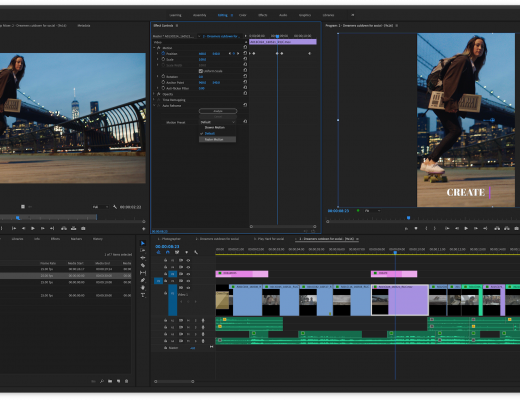Play the sequence in the Program monitor
Screen dimensions: 520x400
coord(466,228)
